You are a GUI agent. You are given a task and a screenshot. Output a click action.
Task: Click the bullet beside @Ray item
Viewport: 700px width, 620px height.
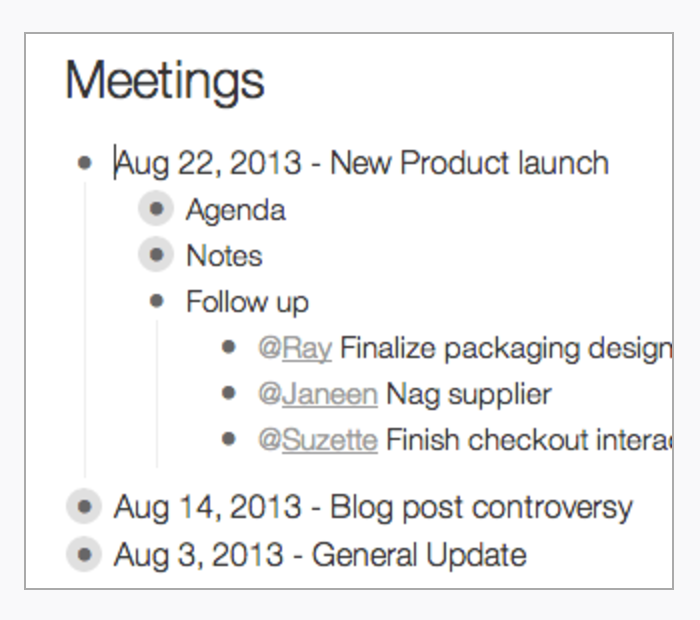(229, 347)
